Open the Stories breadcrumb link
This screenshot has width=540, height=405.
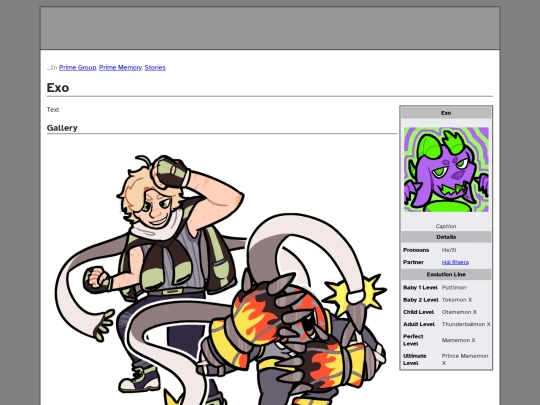tap(155, 68)
